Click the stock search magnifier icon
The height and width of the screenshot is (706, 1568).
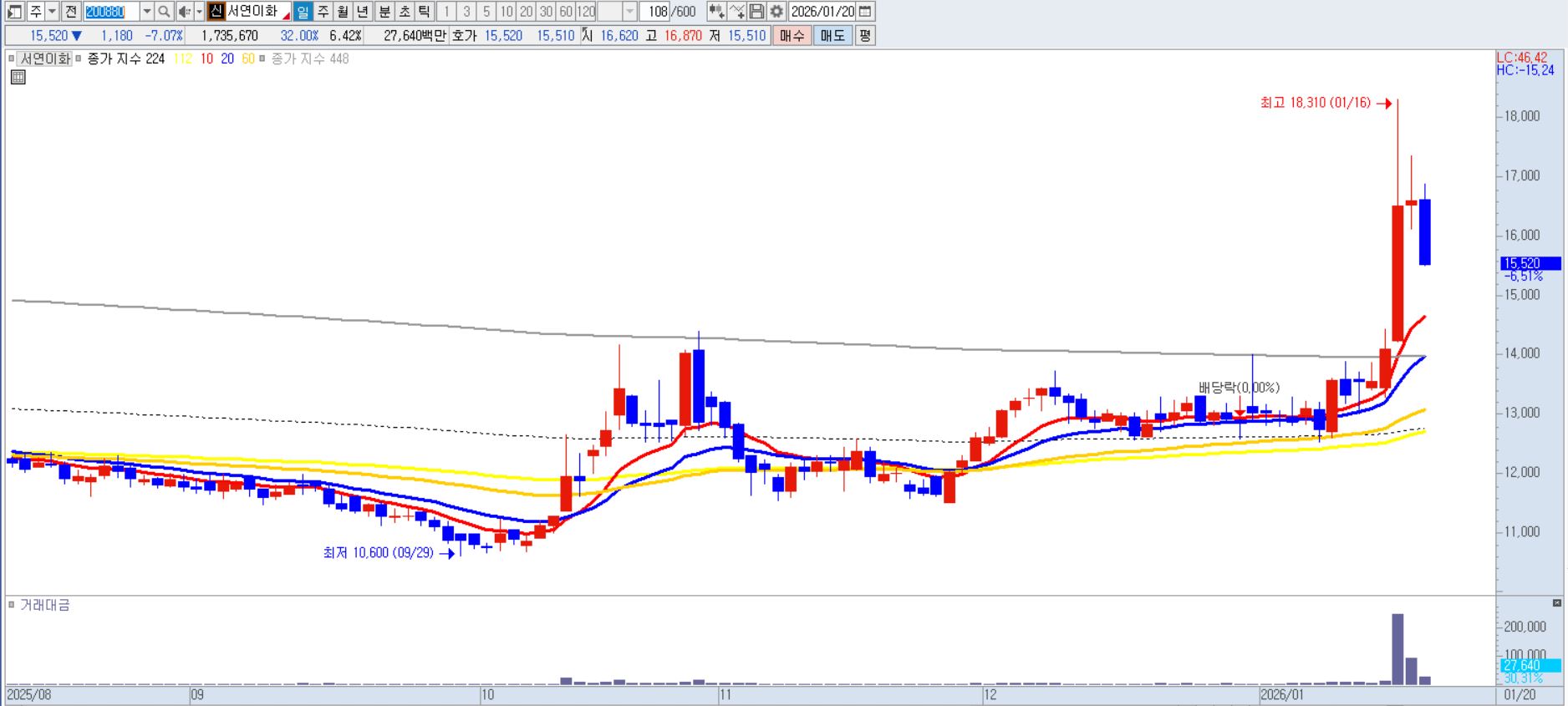click(x=164, y=12)
